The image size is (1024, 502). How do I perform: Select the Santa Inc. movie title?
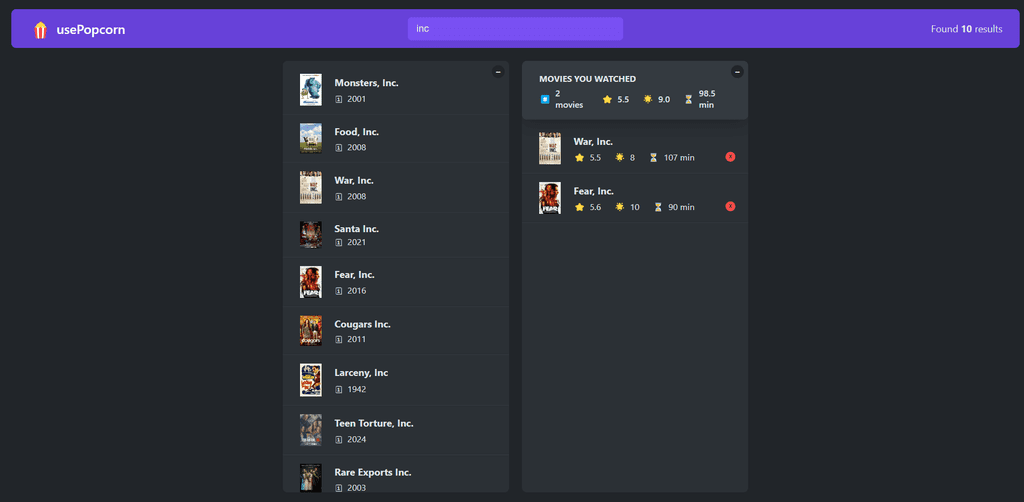(x=357, y=228)
